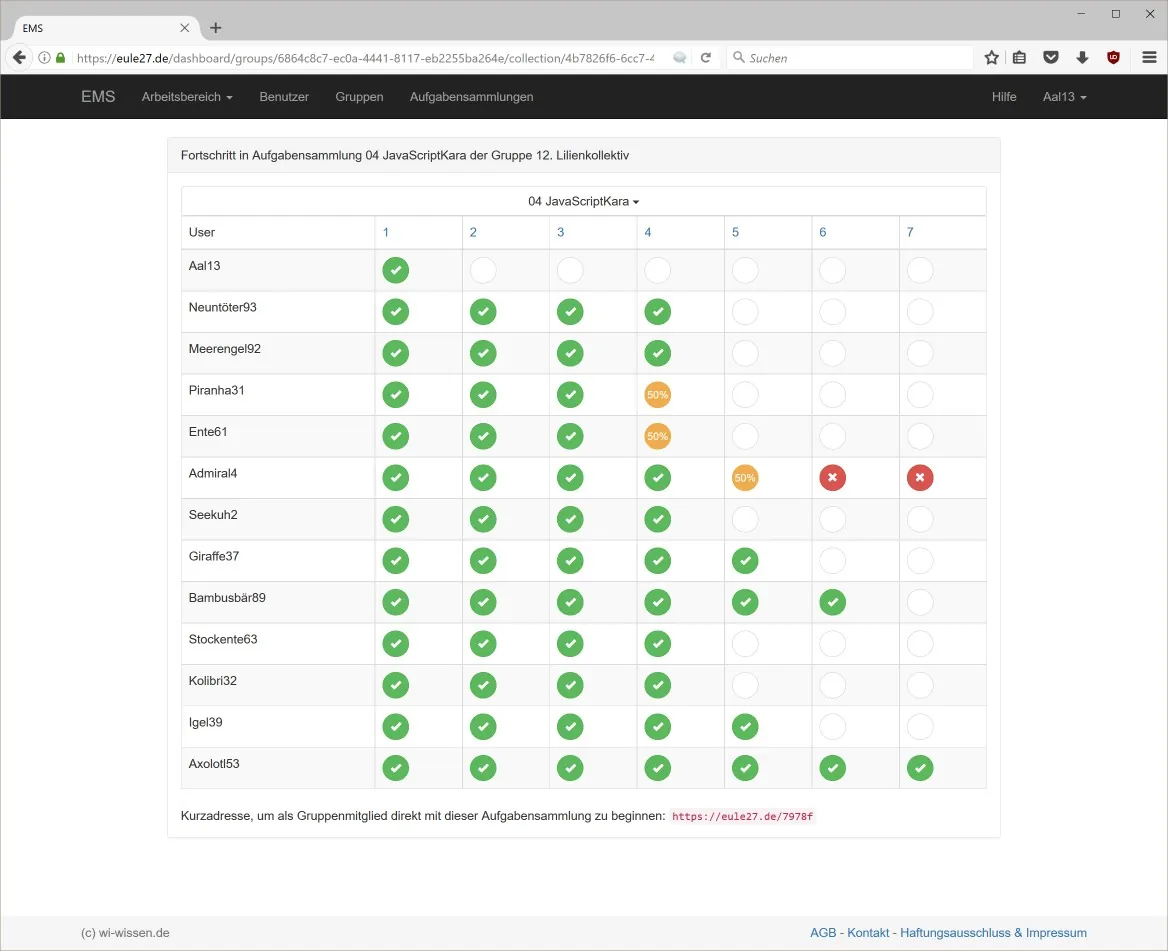Viewport: 1168px width, 951px height.
Task: Open the AGB footer link
Action: (823, 932)
